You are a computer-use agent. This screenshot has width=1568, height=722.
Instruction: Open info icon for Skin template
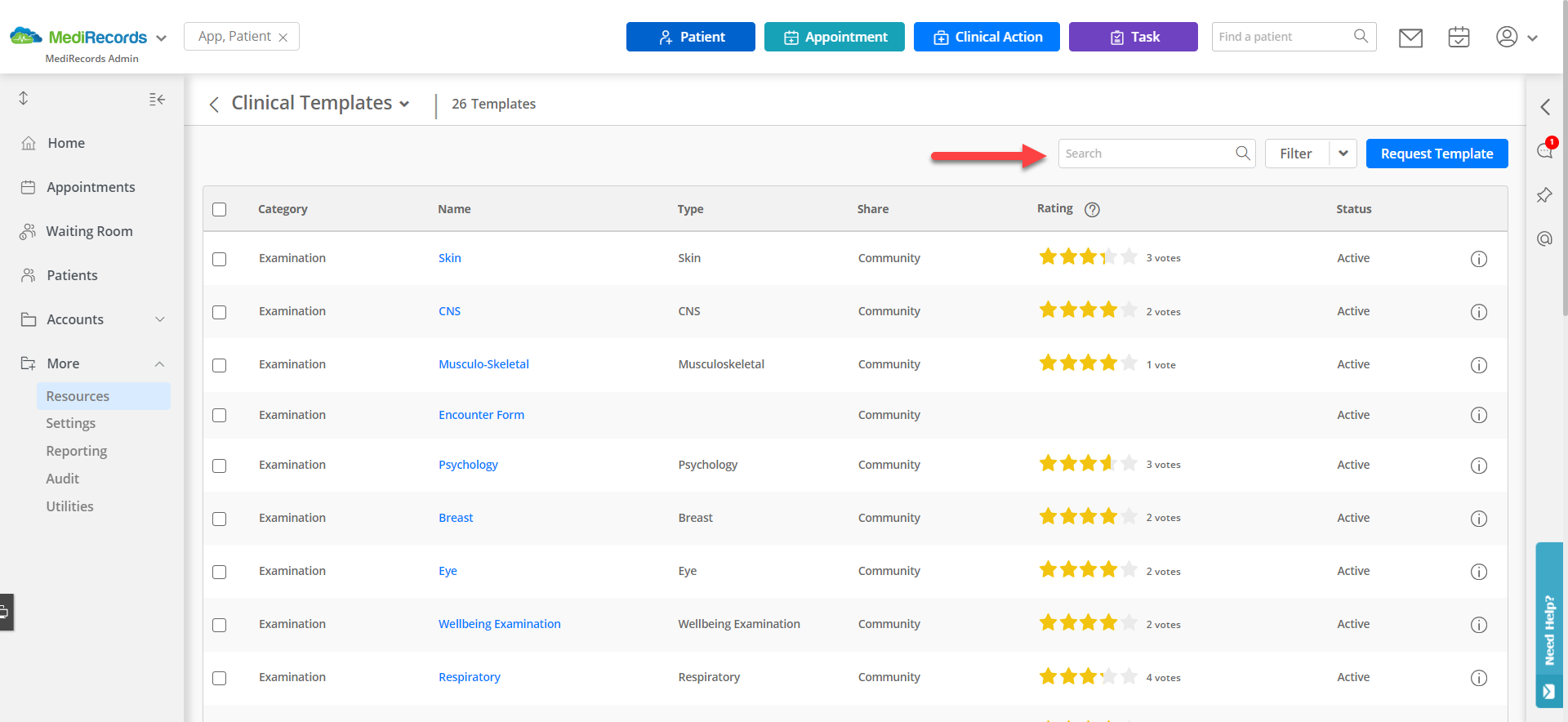(1479, 259)
